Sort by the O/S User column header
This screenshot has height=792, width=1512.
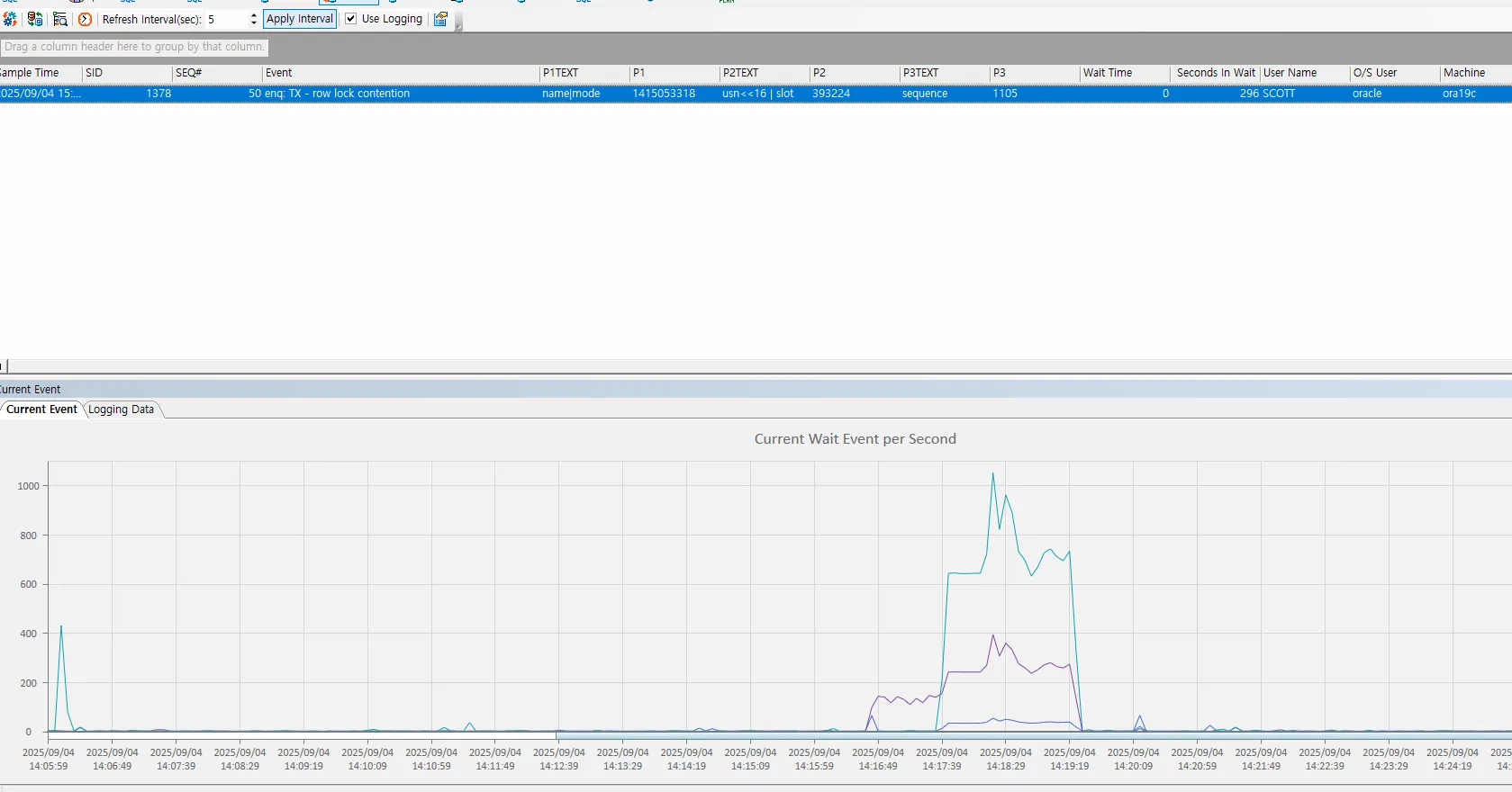coord(1395,73)
